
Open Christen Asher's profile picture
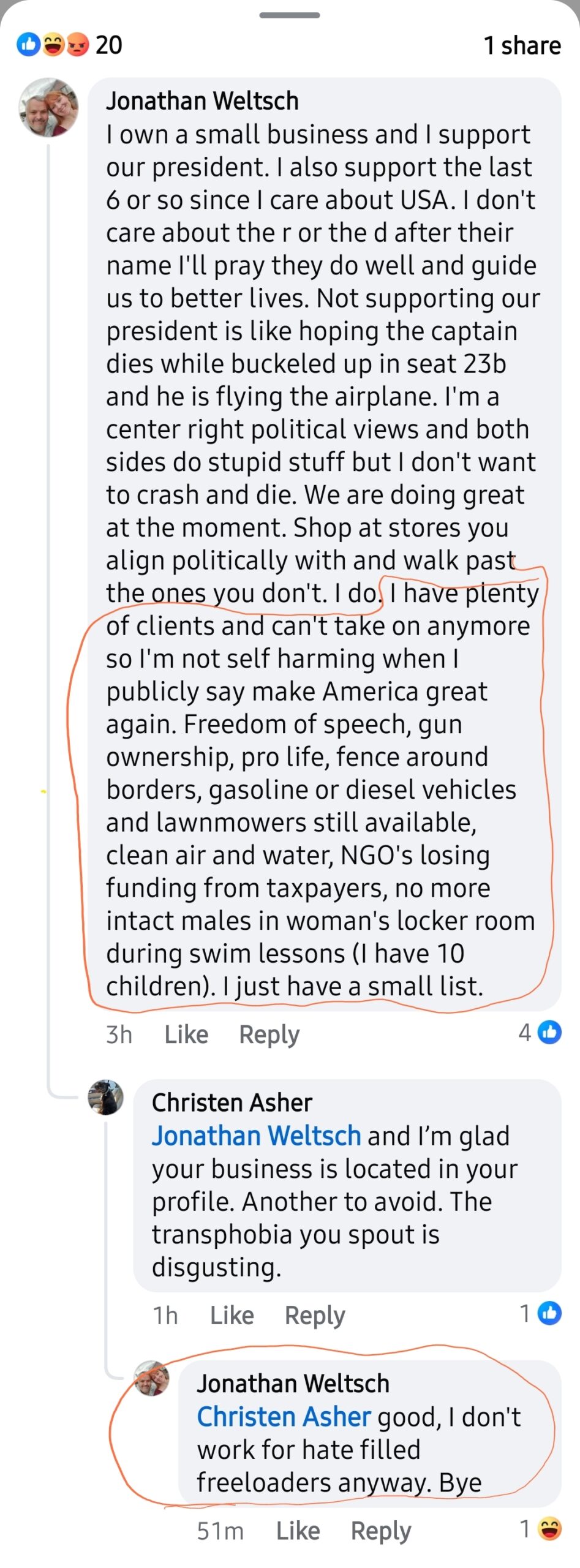106,1097
